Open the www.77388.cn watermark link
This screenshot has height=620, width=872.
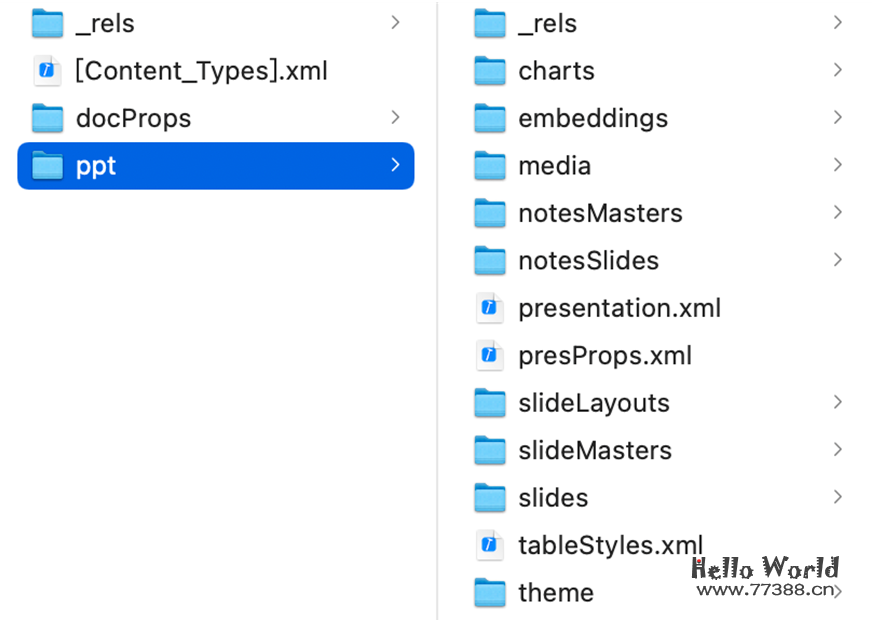tap(765, 590)
